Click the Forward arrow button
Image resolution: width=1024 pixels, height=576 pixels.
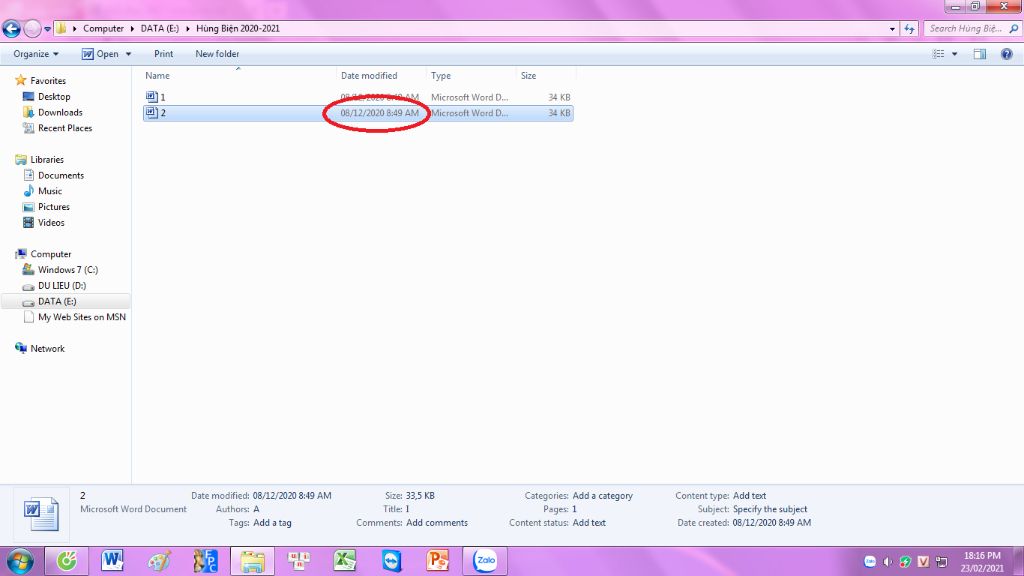32,28
